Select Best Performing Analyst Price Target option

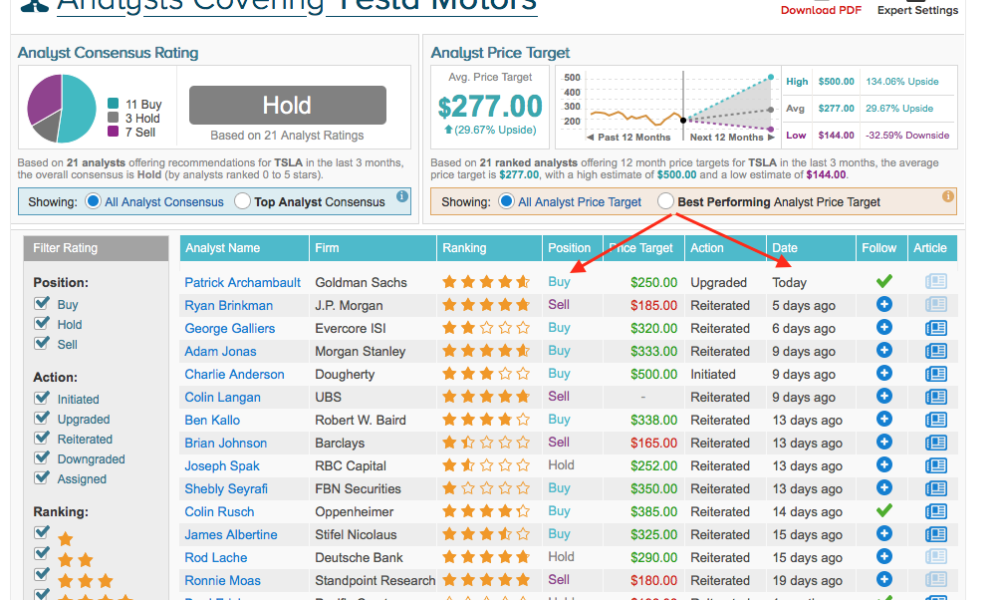[x=666, y=202]
